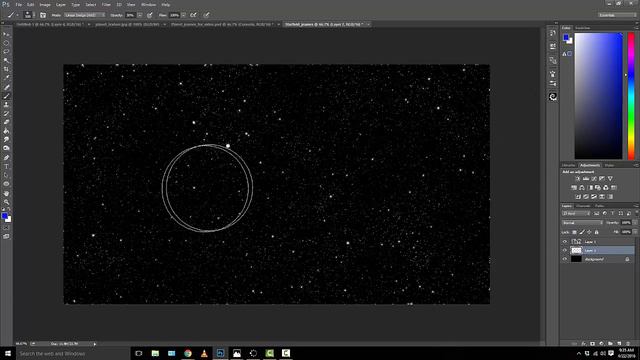Select the Move tool
640x360 pixels.
tap(6, 34)
